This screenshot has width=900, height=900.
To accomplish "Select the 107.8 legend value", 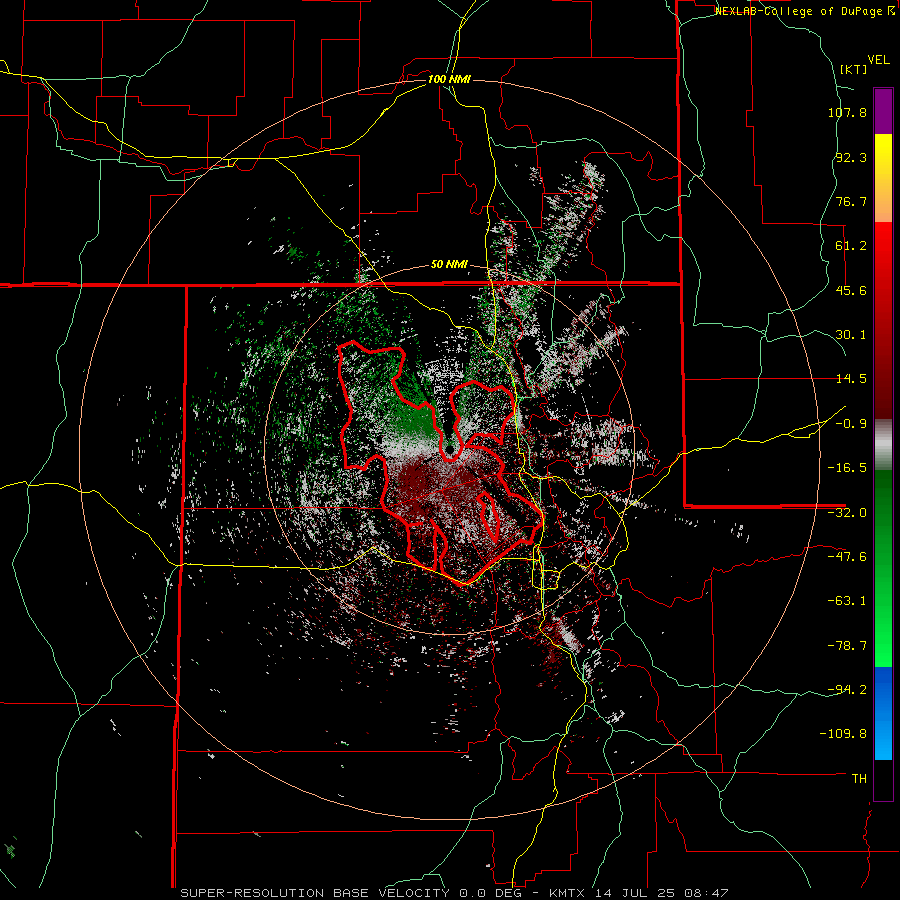I will pyautogui.click(x=847, y=112).
